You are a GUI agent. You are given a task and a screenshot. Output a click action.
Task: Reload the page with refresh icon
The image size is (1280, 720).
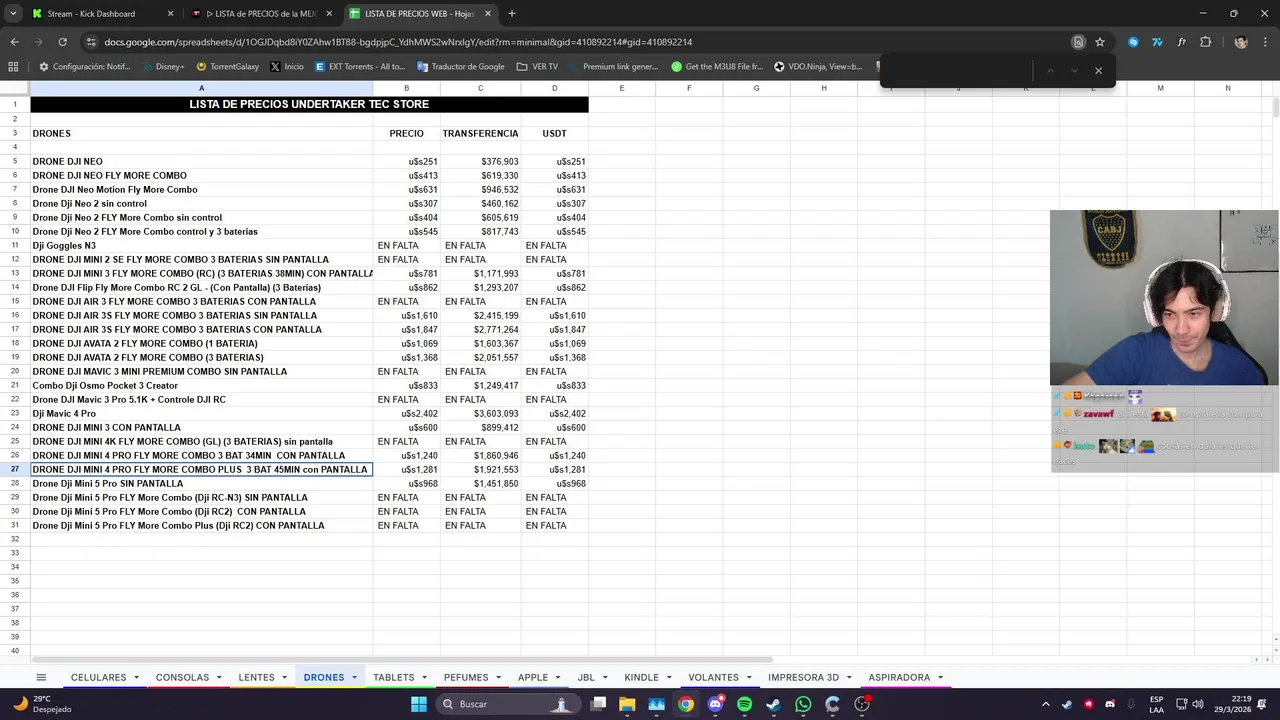pos(62,42)
